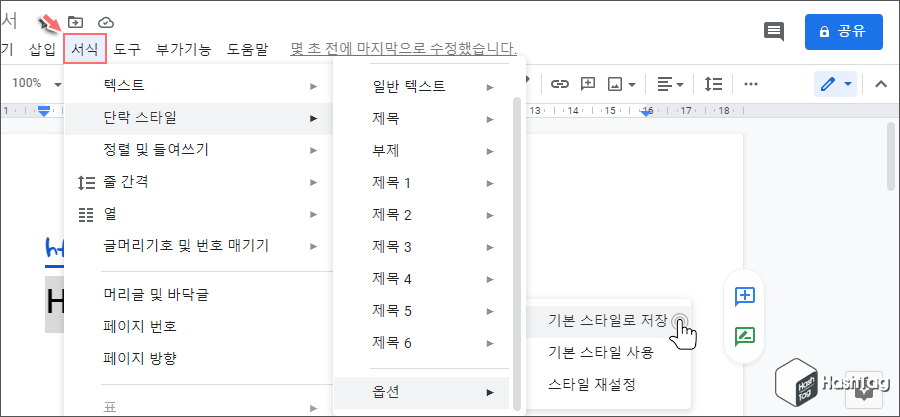Click the three-dot more options icon

pyautogui.click(x=751, y=84)
